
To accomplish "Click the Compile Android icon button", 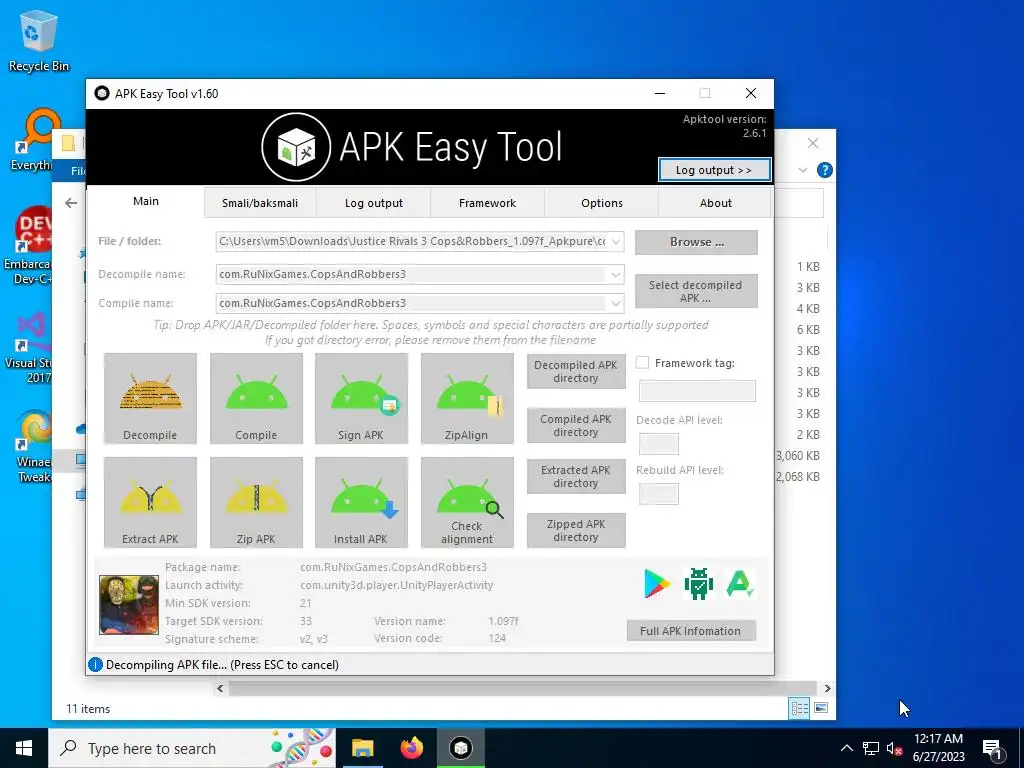I will pyautogui.click(x=256, y=398).
